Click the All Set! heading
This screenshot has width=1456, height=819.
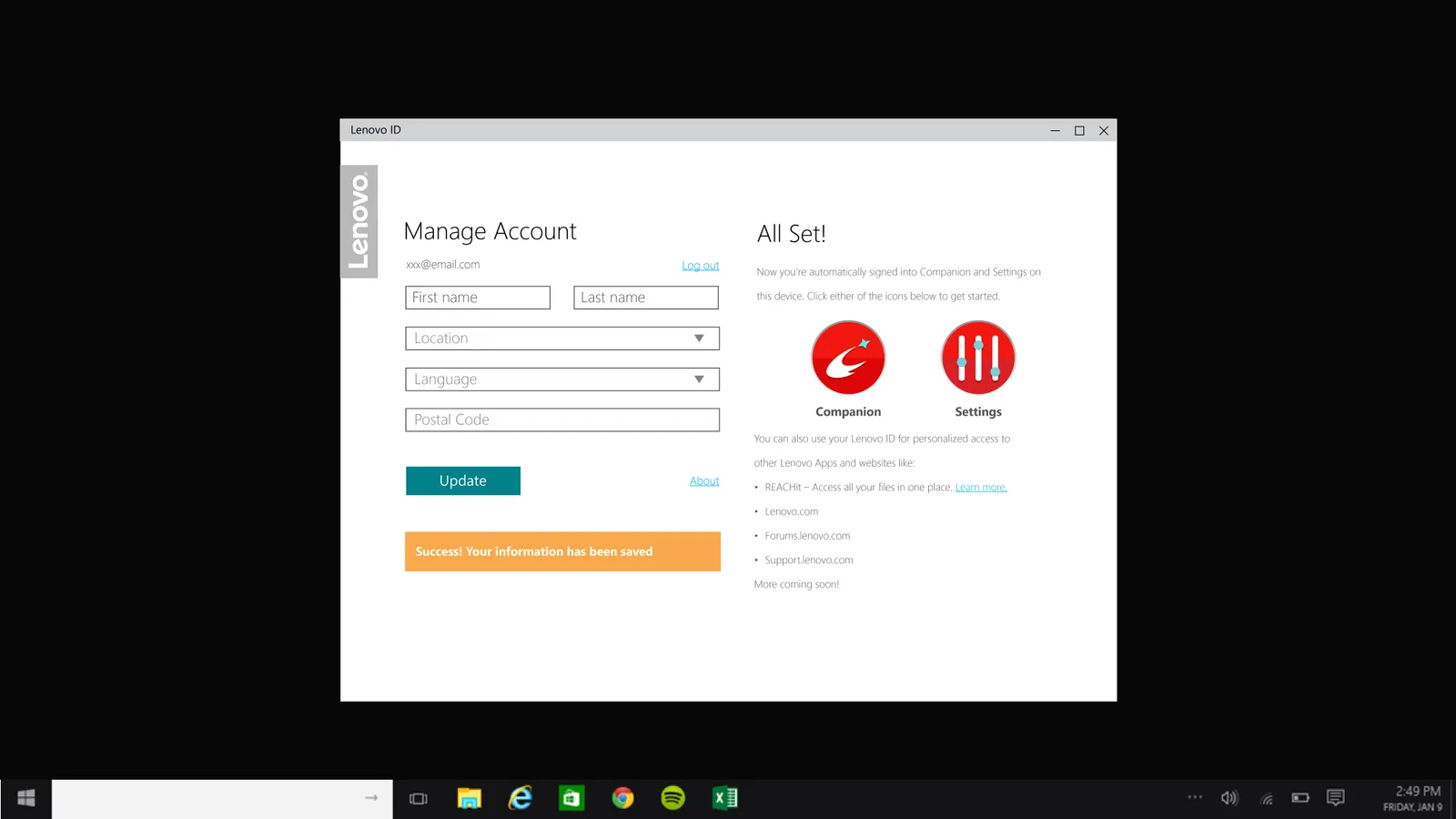click(792, 234)
